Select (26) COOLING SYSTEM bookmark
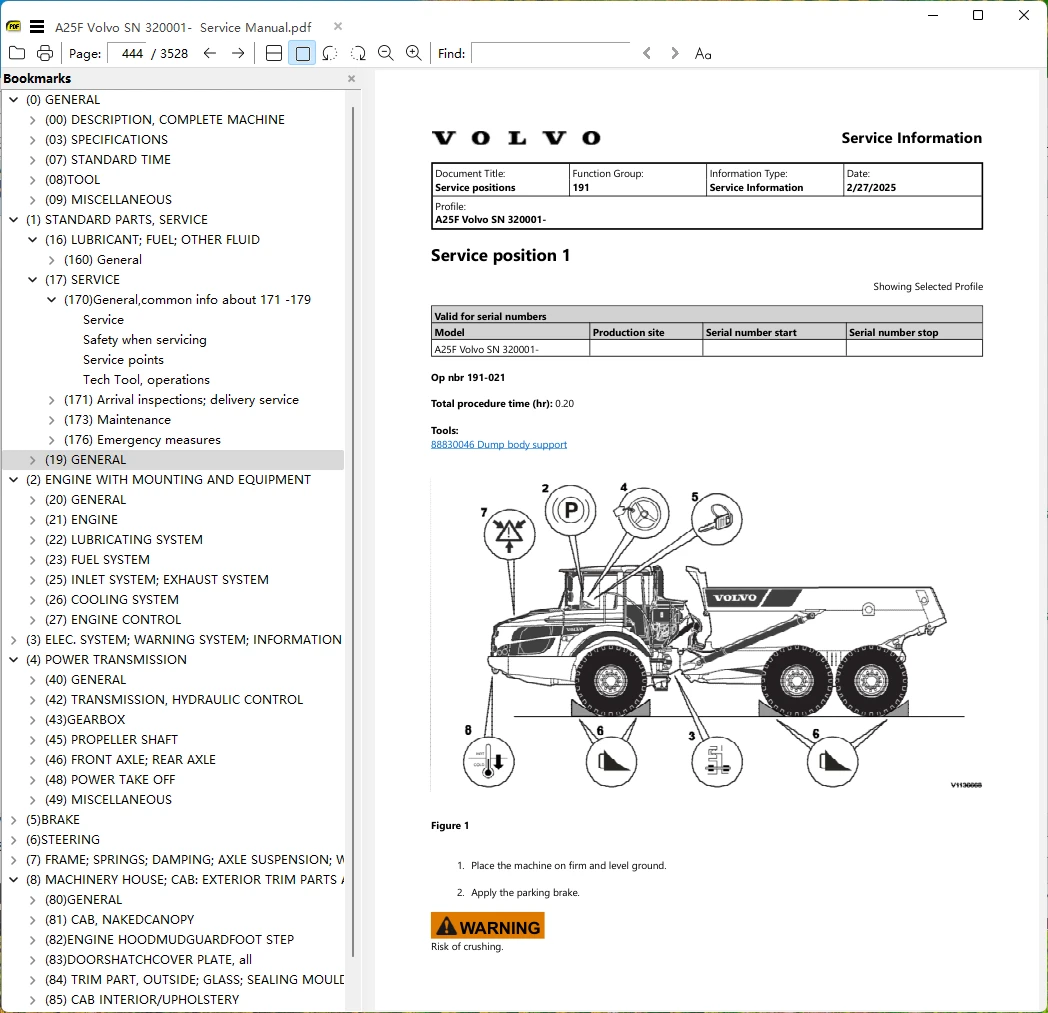Screen dimensions: 1048x1013 tap(112, 599)
